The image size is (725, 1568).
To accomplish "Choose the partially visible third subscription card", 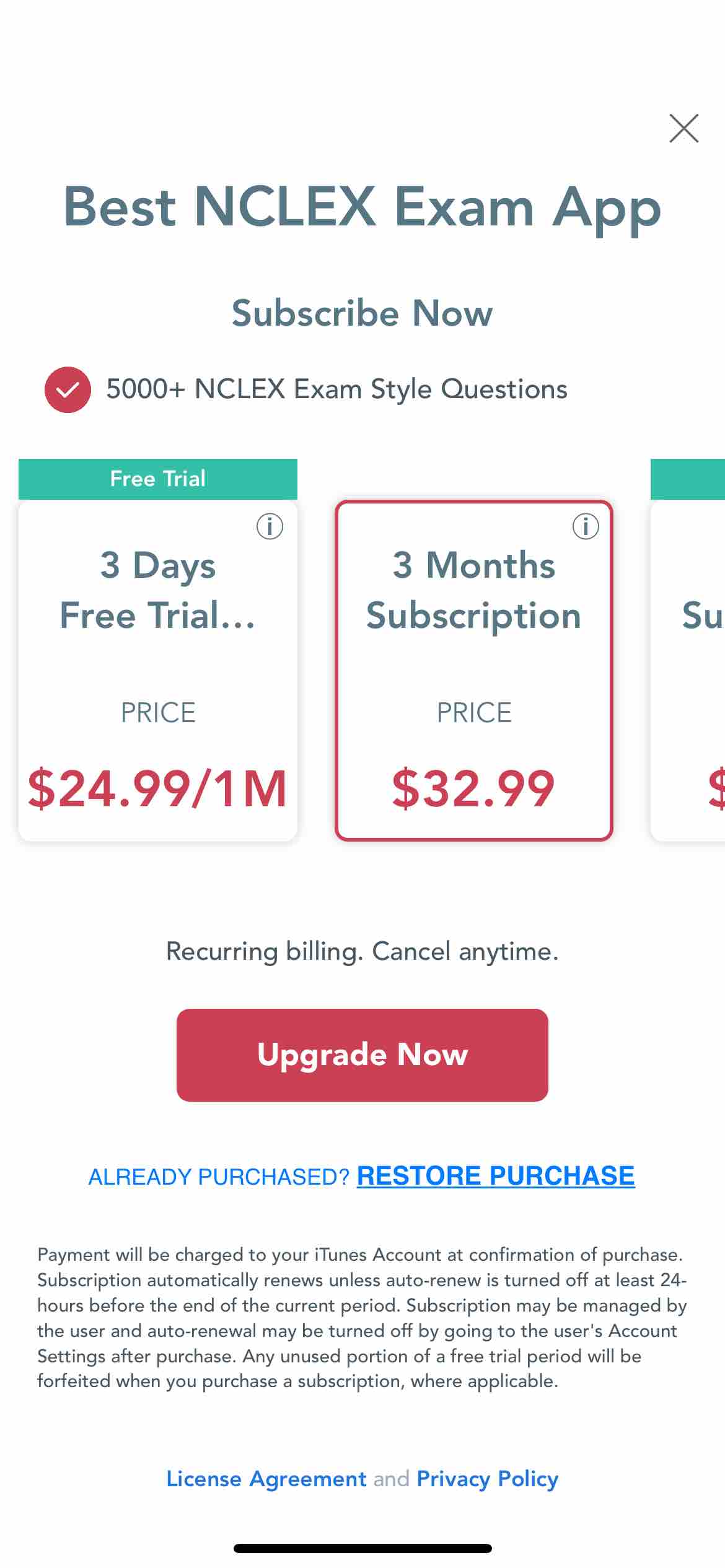I will pos(688,671).
